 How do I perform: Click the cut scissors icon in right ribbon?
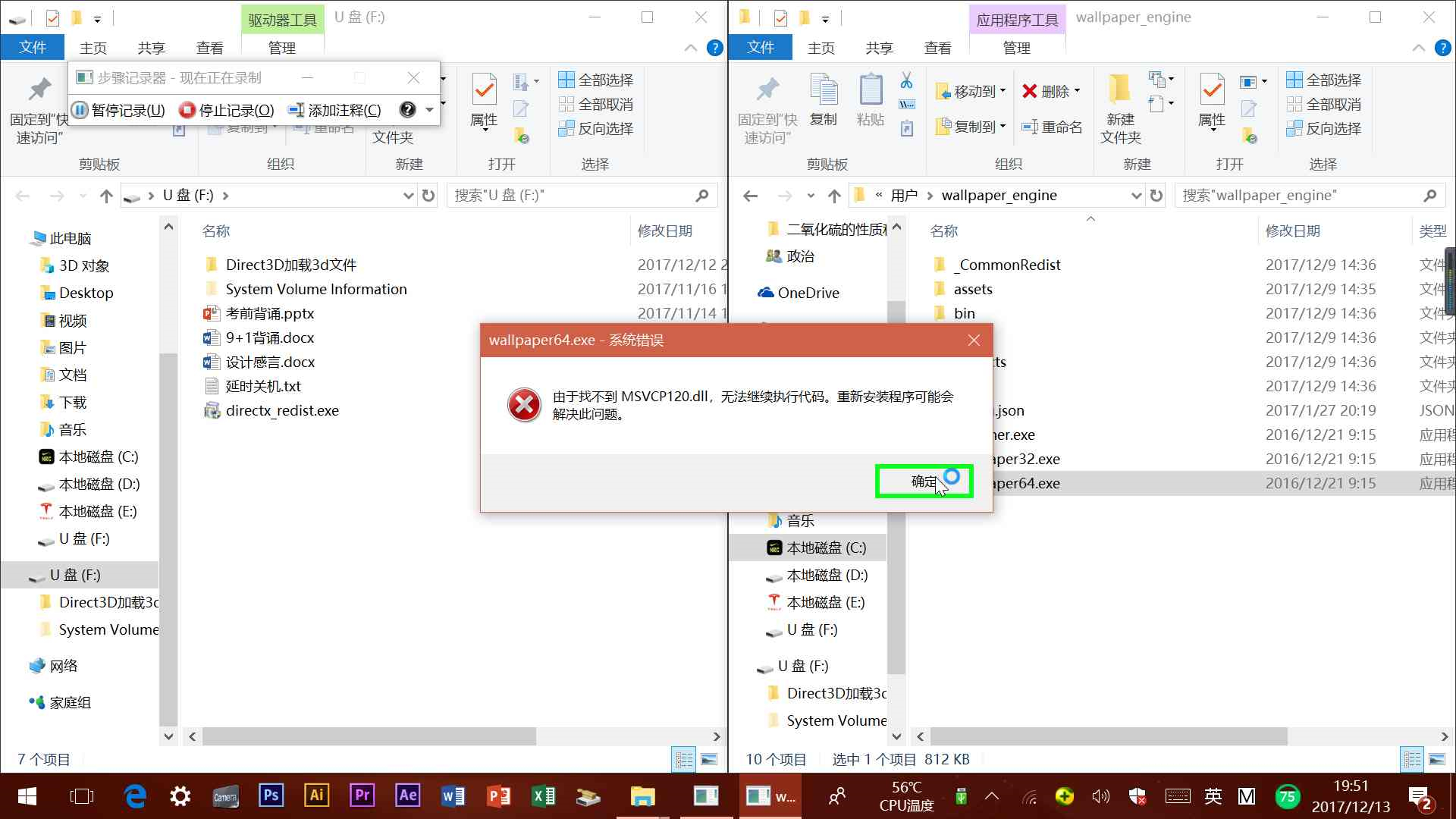click(x=906, y=80)
